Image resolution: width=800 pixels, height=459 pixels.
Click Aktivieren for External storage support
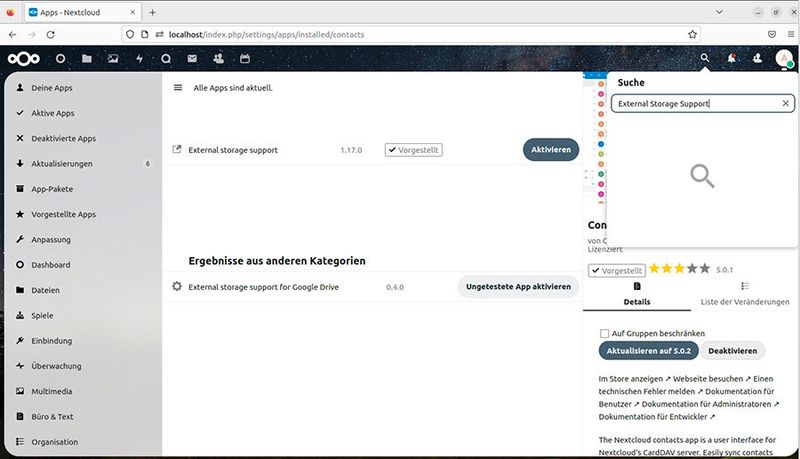click(551, 149)
